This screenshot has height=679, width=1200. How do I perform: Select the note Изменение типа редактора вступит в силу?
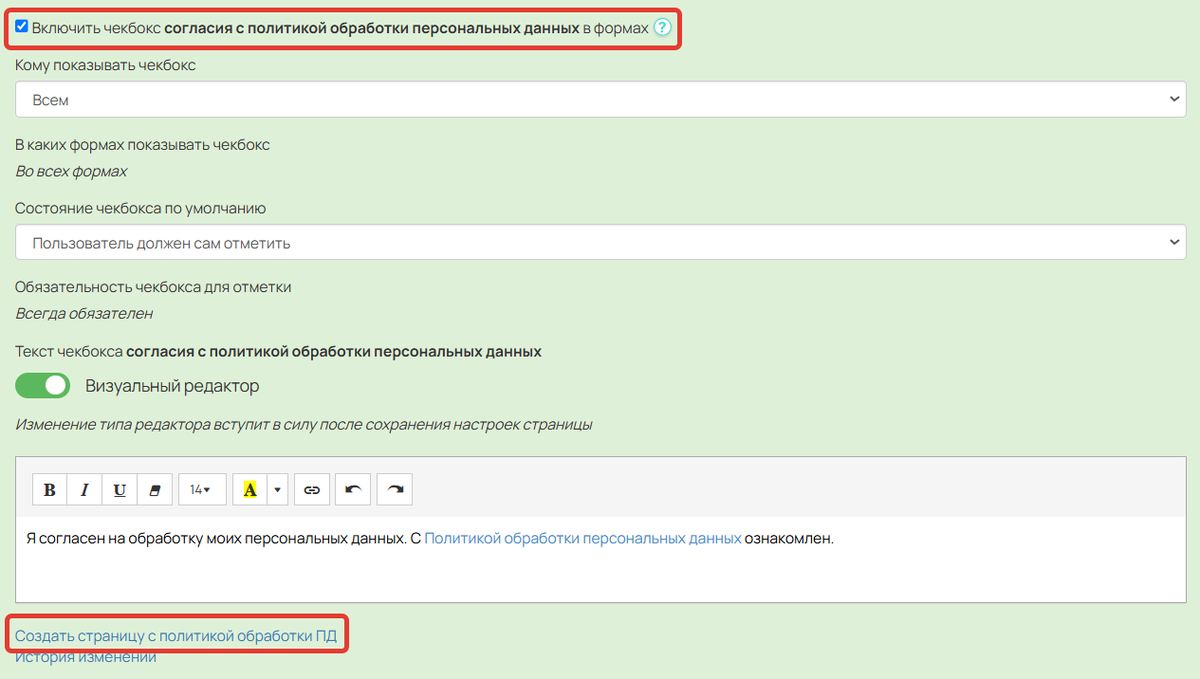point(303,424)
